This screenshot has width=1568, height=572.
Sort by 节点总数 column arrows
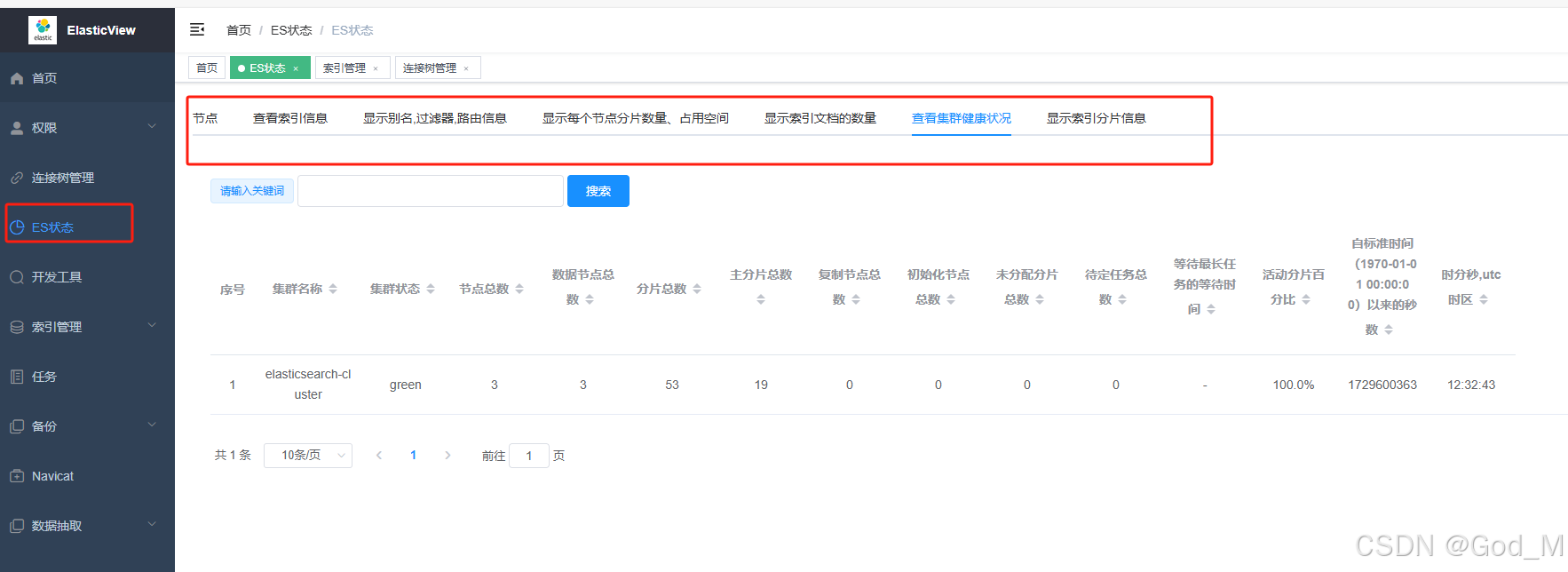[x=519, y=289]
